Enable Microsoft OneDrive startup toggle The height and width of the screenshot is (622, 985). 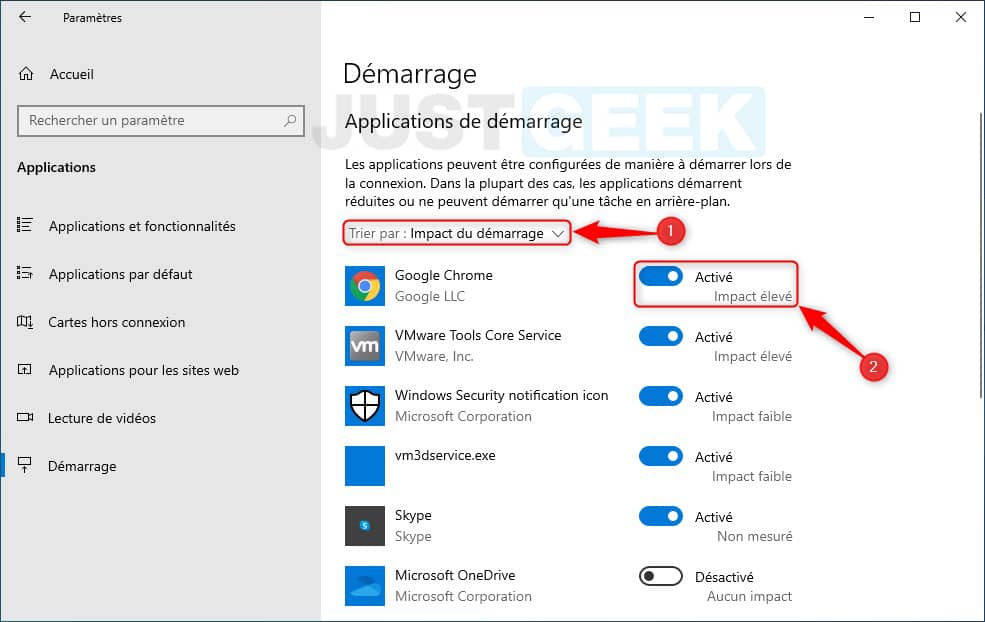click(x=660, y=576)
